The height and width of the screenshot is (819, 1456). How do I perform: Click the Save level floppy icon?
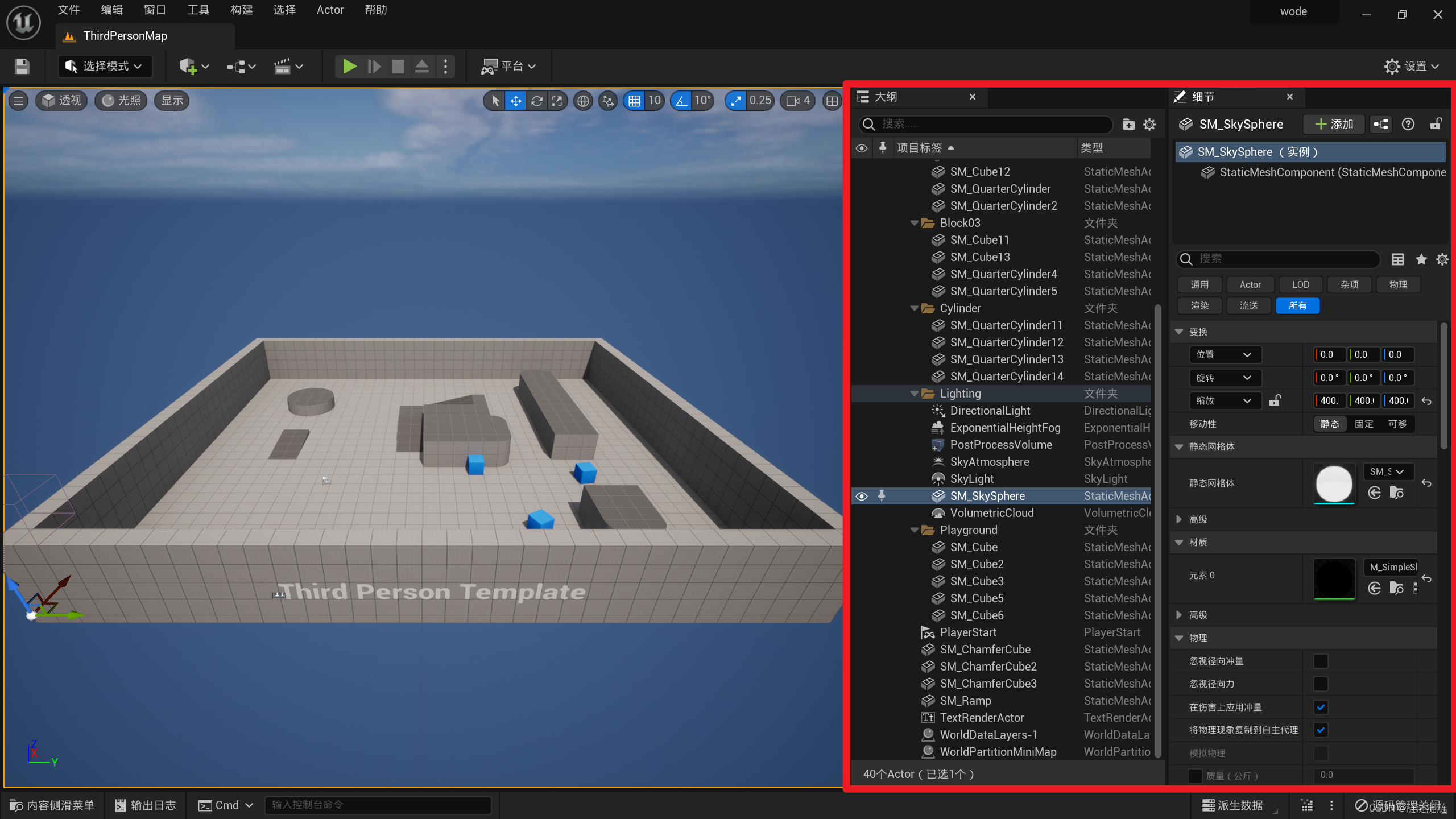click(22, 67)
